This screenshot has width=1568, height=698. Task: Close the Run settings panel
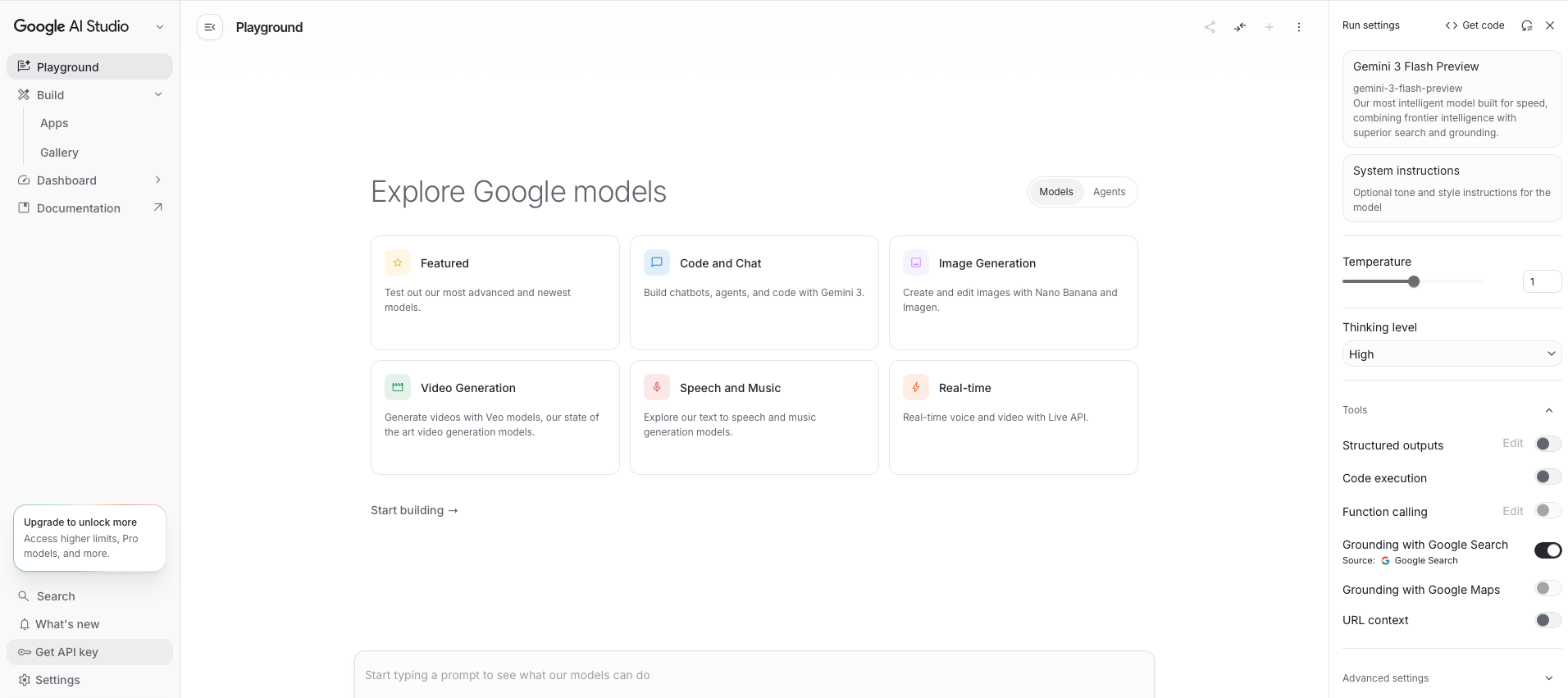(x=1550, y=25)
